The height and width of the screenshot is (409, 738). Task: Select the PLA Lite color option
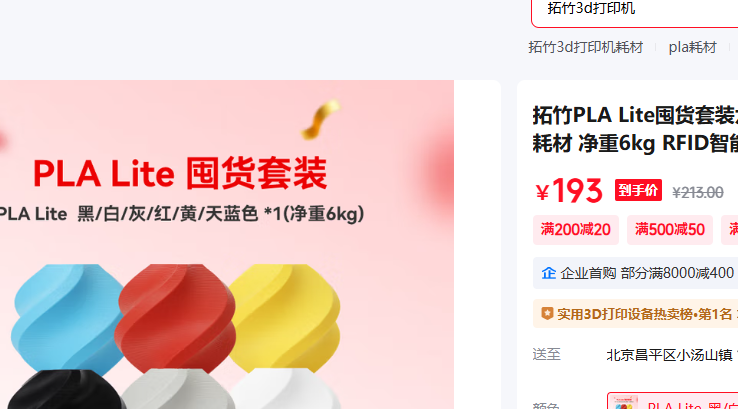tap(673, 401)
